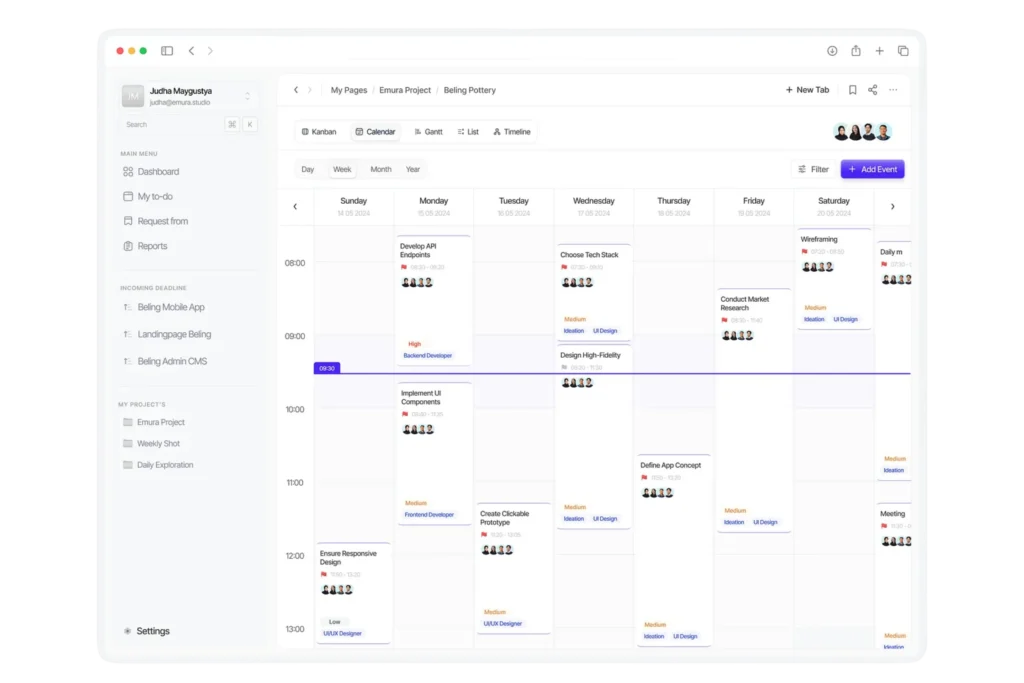Viewport: 1024px width, 683px height.
Task: Go to next week using right chevron
Action: (892, 207)
